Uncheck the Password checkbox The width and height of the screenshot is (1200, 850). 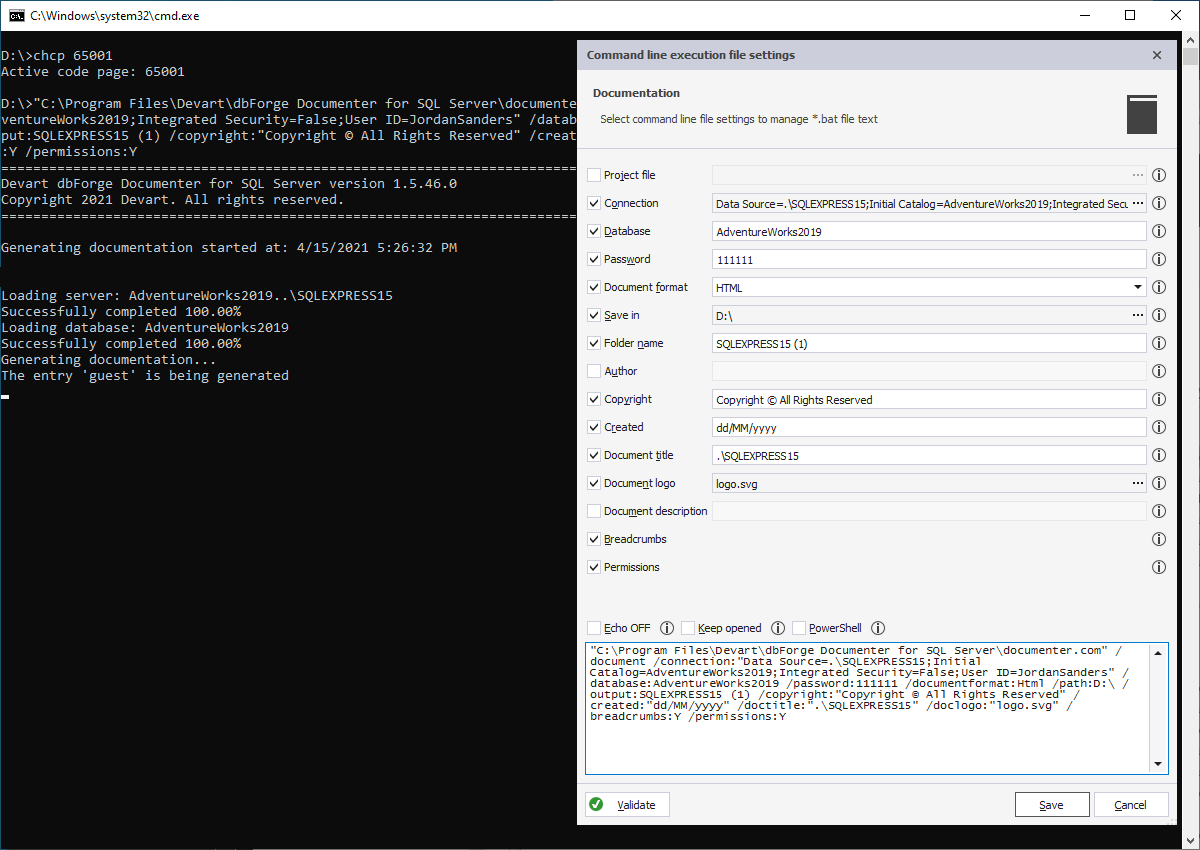[x=594, y=259]
